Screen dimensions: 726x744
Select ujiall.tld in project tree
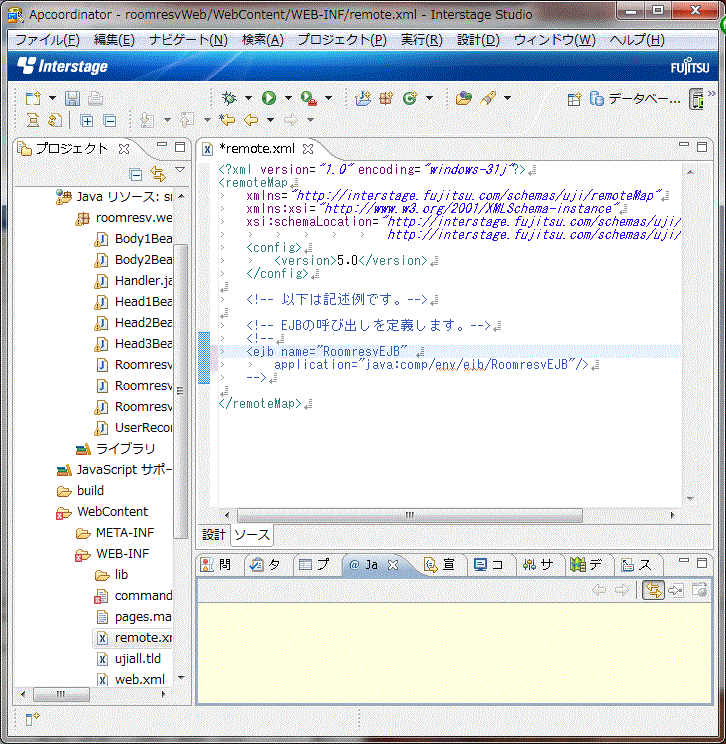pos(129,659)
